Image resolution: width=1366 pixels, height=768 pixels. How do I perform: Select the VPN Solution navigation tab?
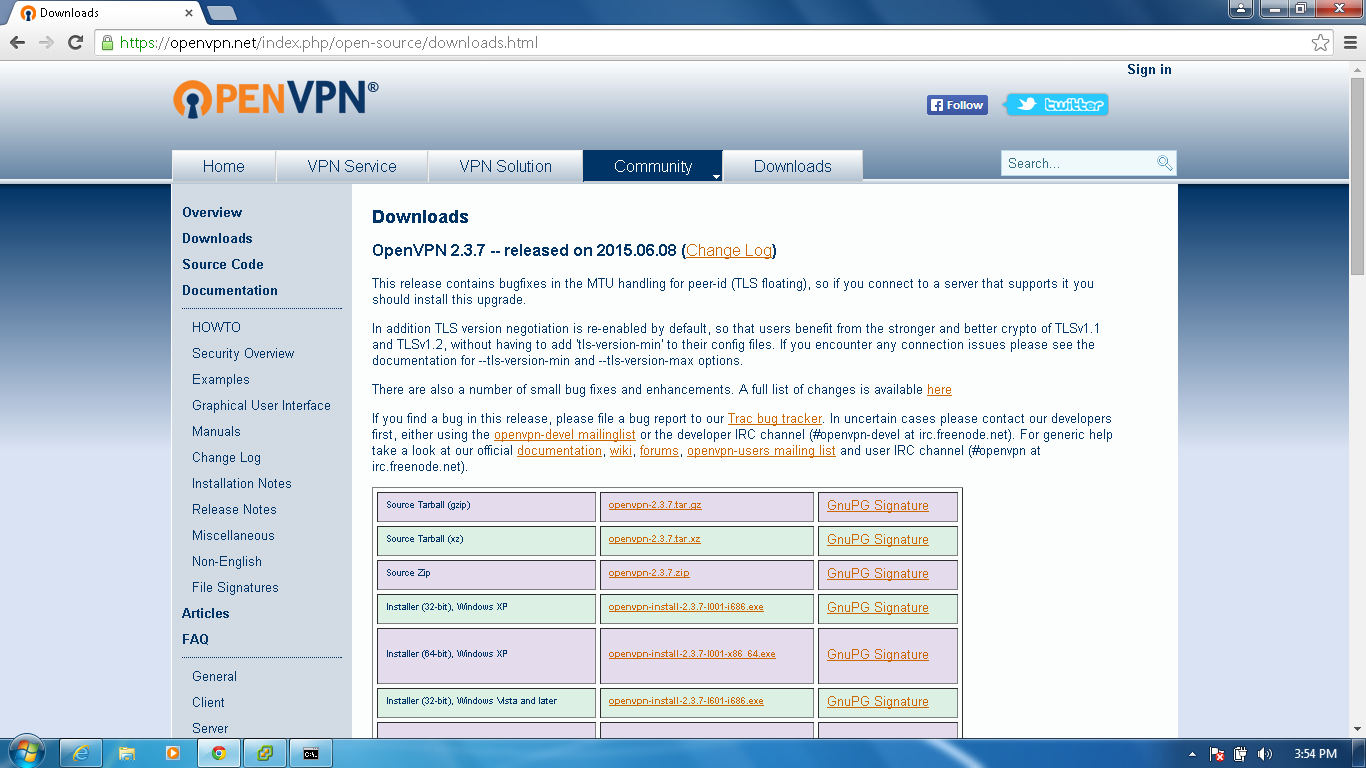[x=506, y=166]
